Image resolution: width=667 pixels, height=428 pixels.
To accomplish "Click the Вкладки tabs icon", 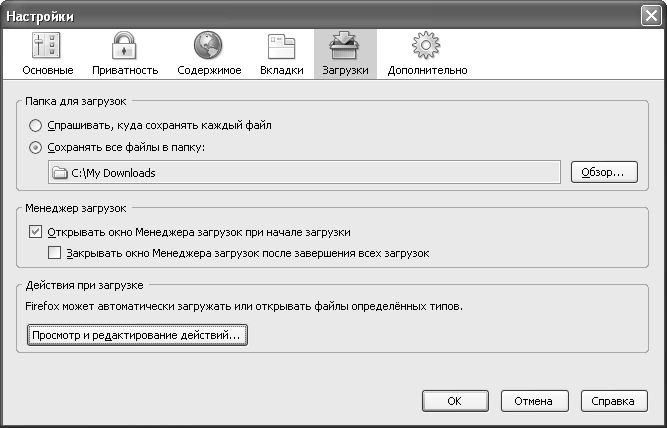I will [x=280, y=46].
